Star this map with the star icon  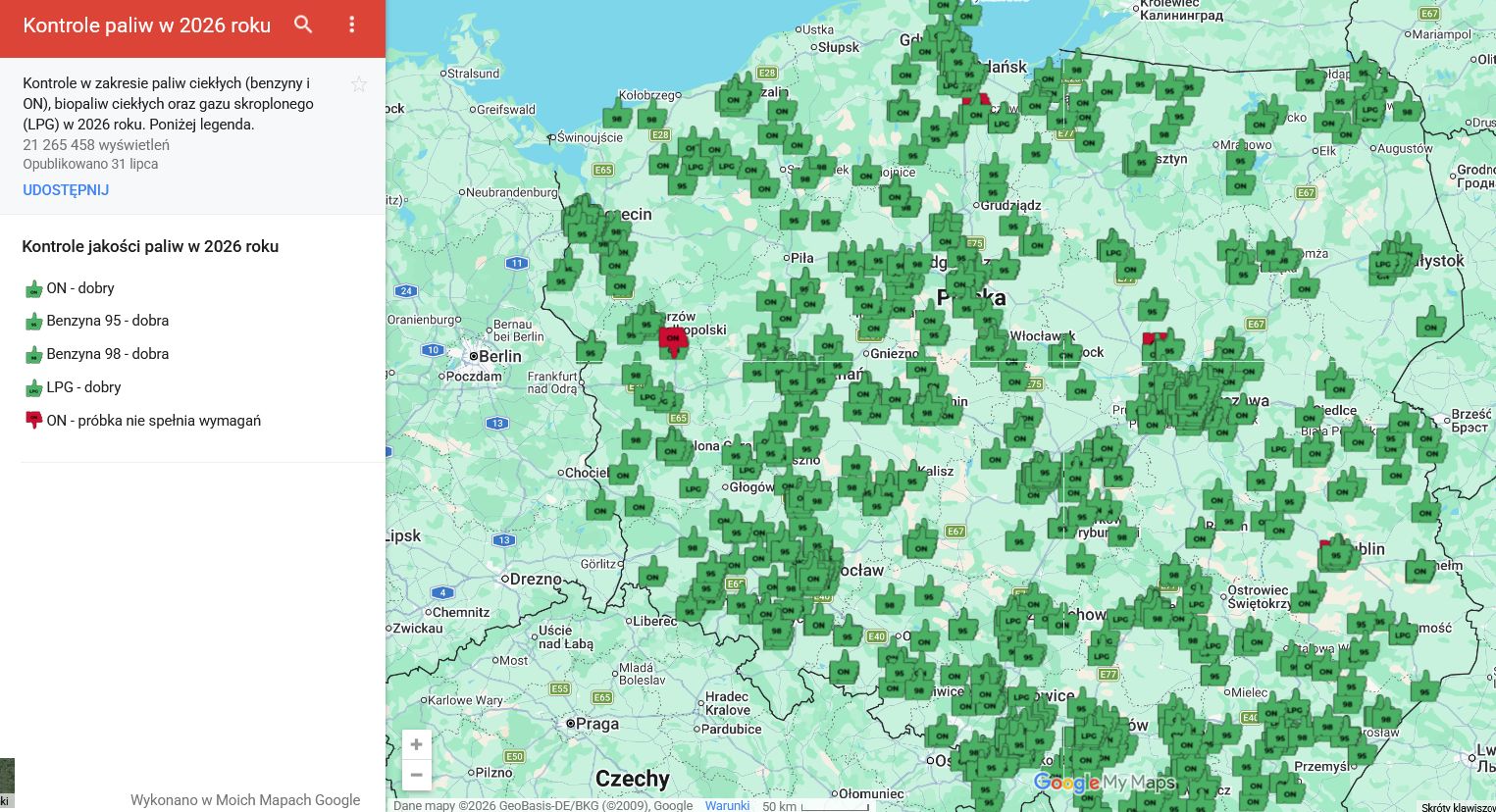[359, 84]
